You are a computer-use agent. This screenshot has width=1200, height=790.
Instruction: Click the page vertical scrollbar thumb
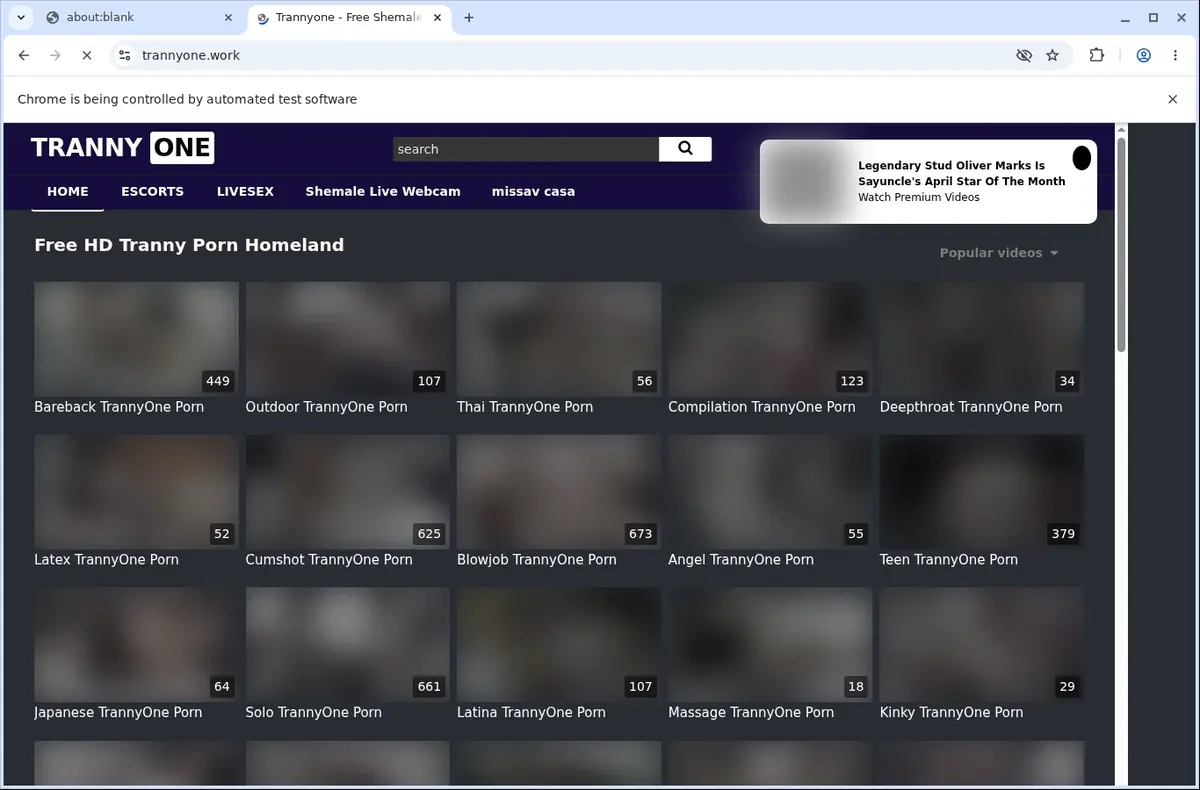click(1122, 244)
